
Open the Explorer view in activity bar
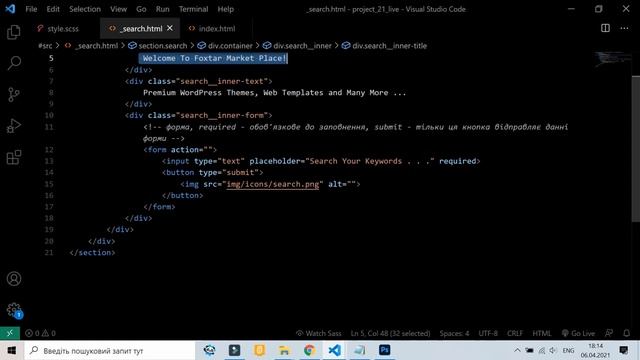(x=13, y=32)
